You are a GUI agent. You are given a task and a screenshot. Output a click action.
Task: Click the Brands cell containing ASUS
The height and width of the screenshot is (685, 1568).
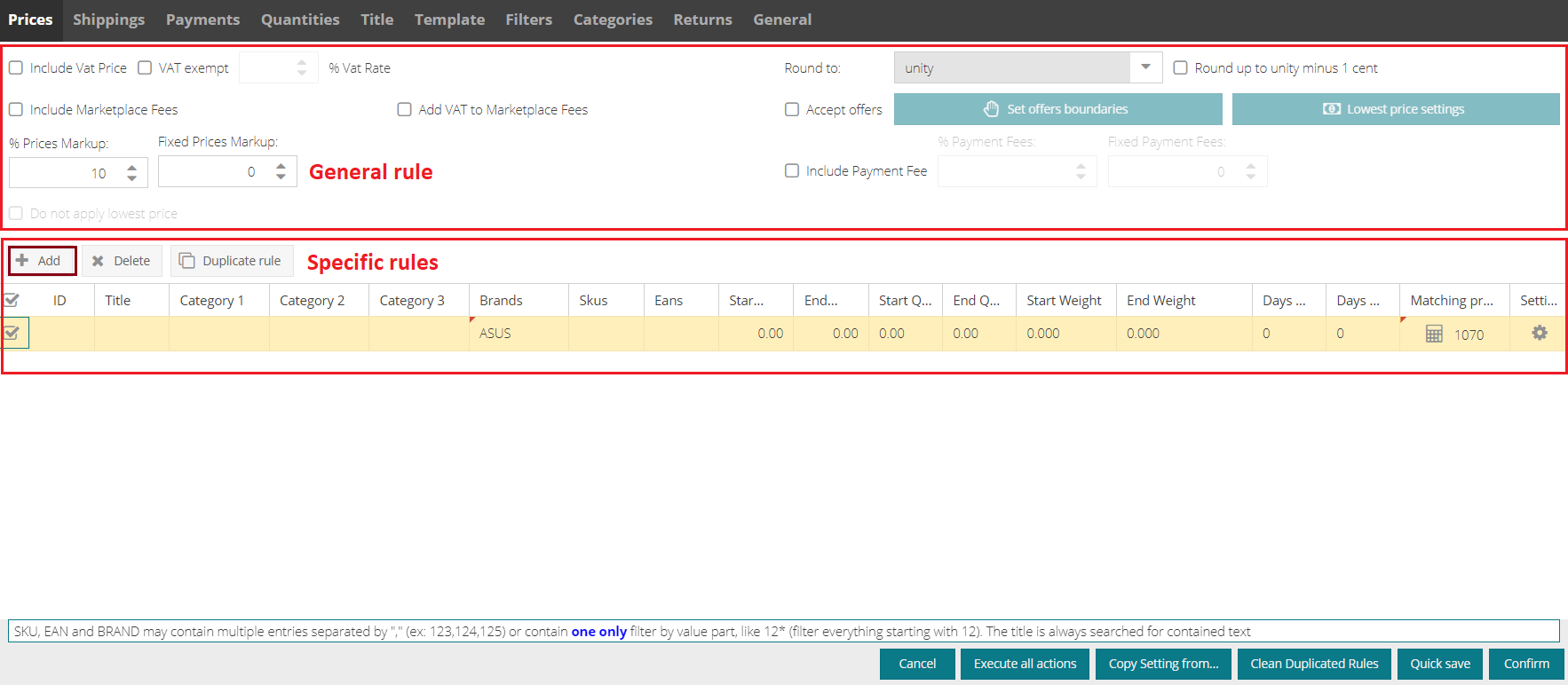click(518, 334)
